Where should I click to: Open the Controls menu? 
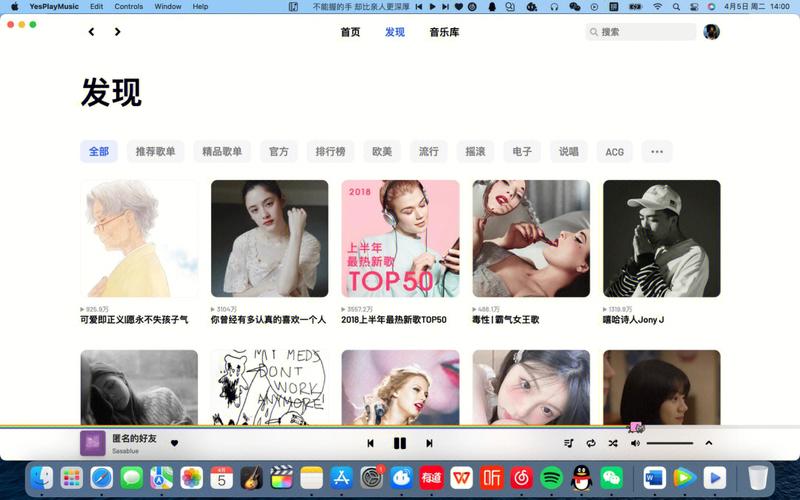pyautogui.click(x=129, y=7)
